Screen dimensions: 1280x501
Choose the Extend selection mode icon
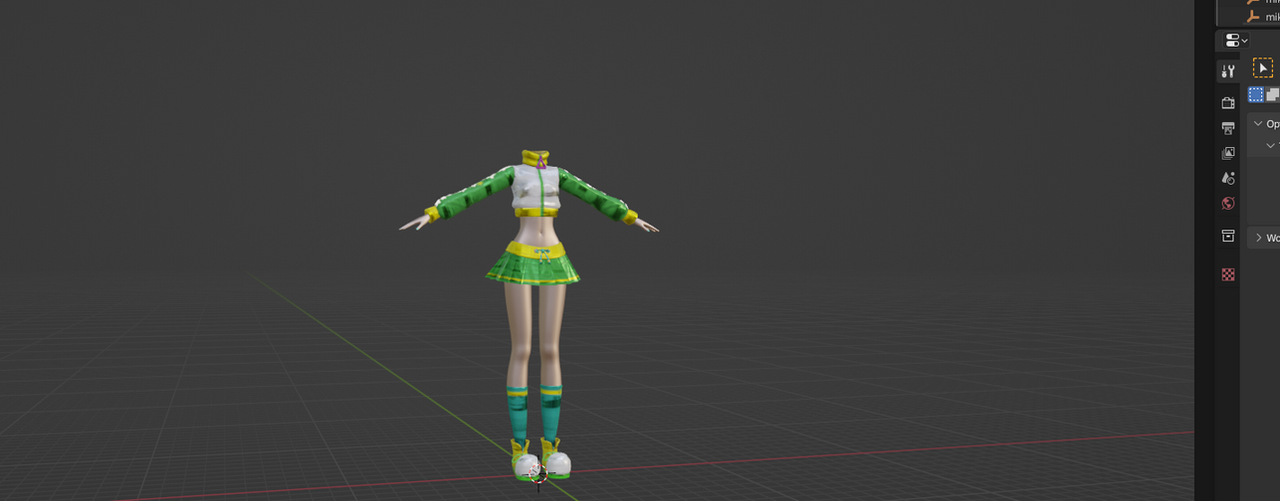pos(1272,95)
